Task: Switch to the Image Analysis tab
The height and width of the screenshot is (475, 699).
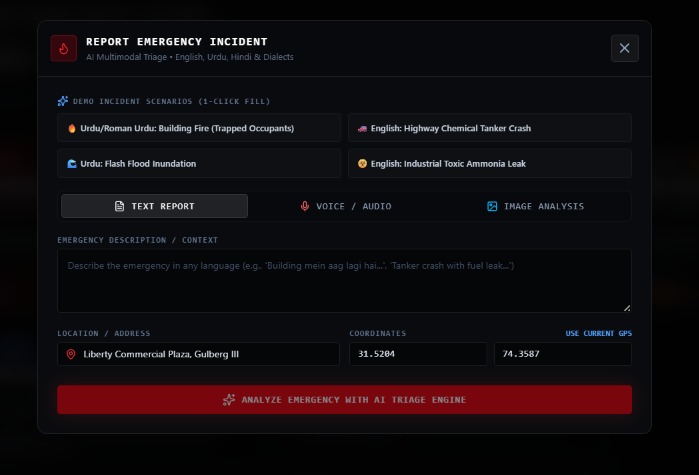Action: point(535,206)
